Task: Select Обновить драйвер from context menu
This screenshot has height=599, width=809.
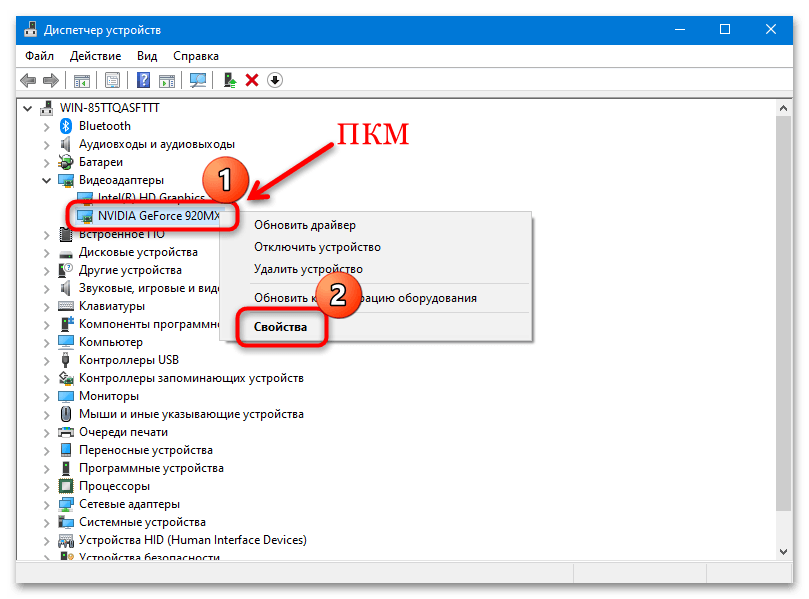Action: (x=303, y=225)
